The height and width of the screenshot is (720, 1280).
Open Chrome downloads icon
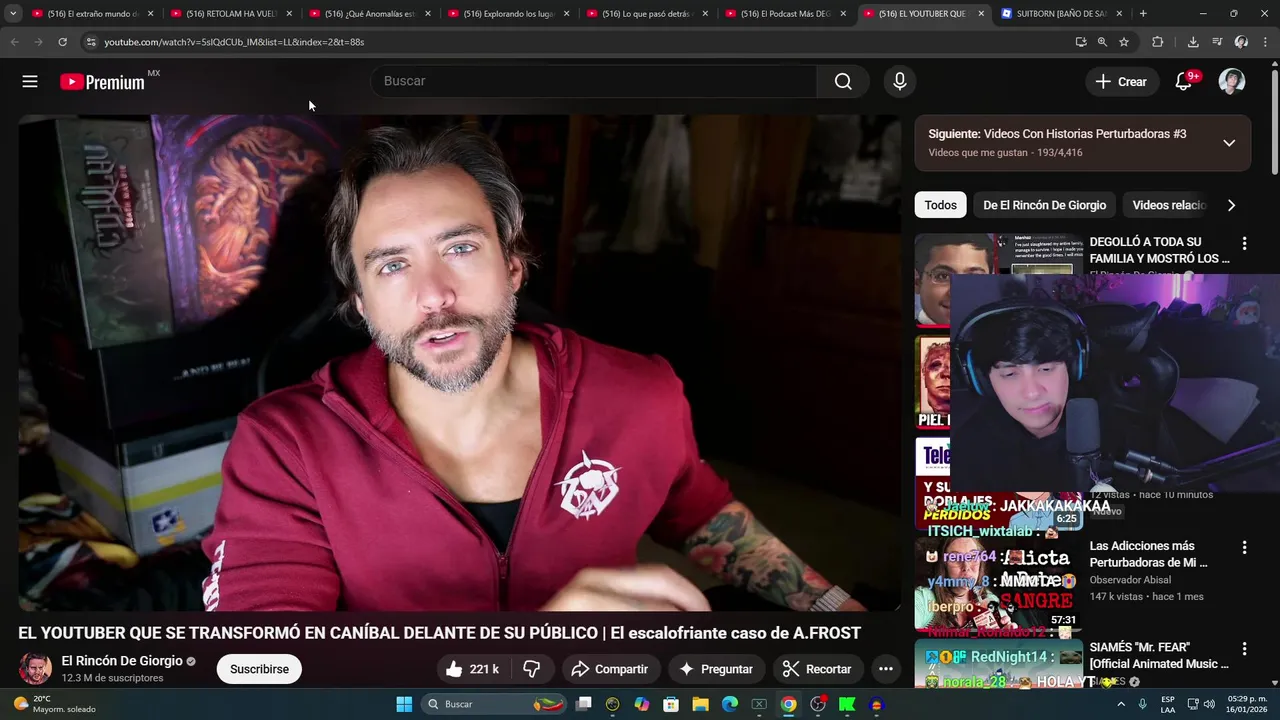point(1193,42)
